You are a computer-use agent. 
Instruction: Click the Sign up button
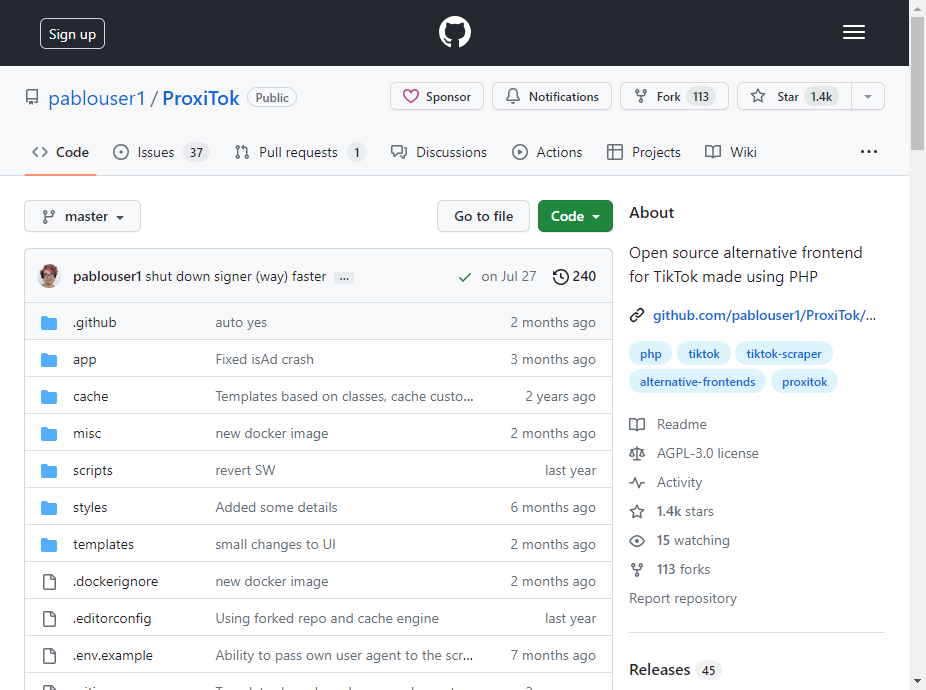coord(72,34)
